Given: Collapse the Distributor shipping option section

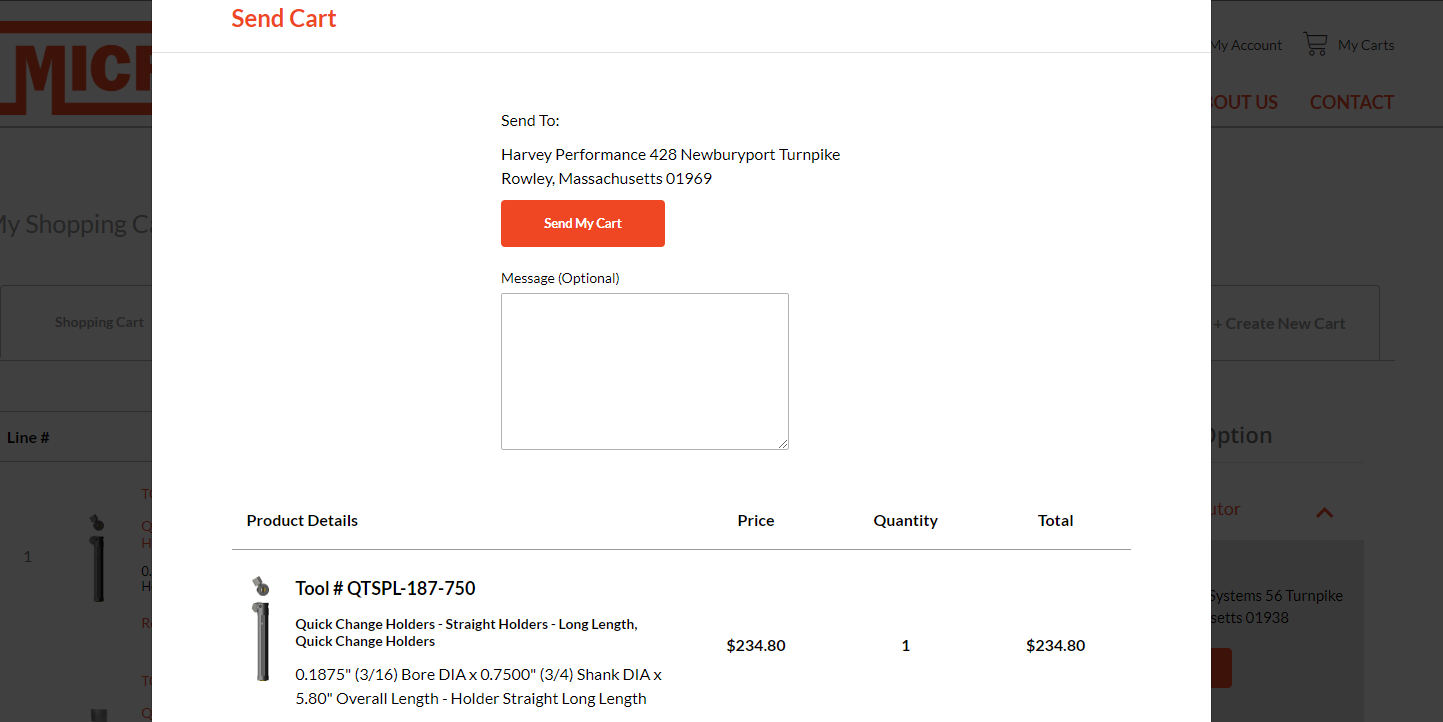Looking at the screenshot, I should click(x=1324, y=512).
